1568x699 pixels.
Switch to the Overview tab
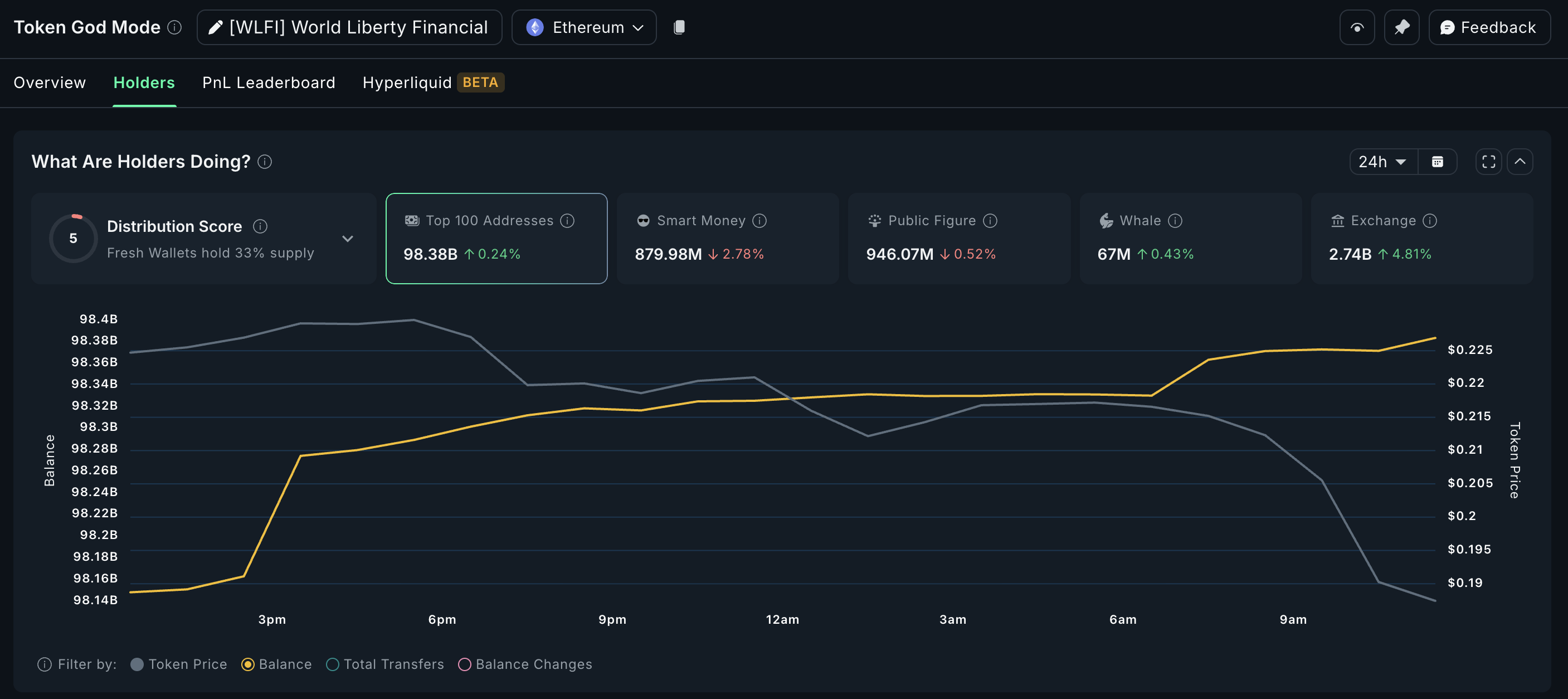click(50, 83)
